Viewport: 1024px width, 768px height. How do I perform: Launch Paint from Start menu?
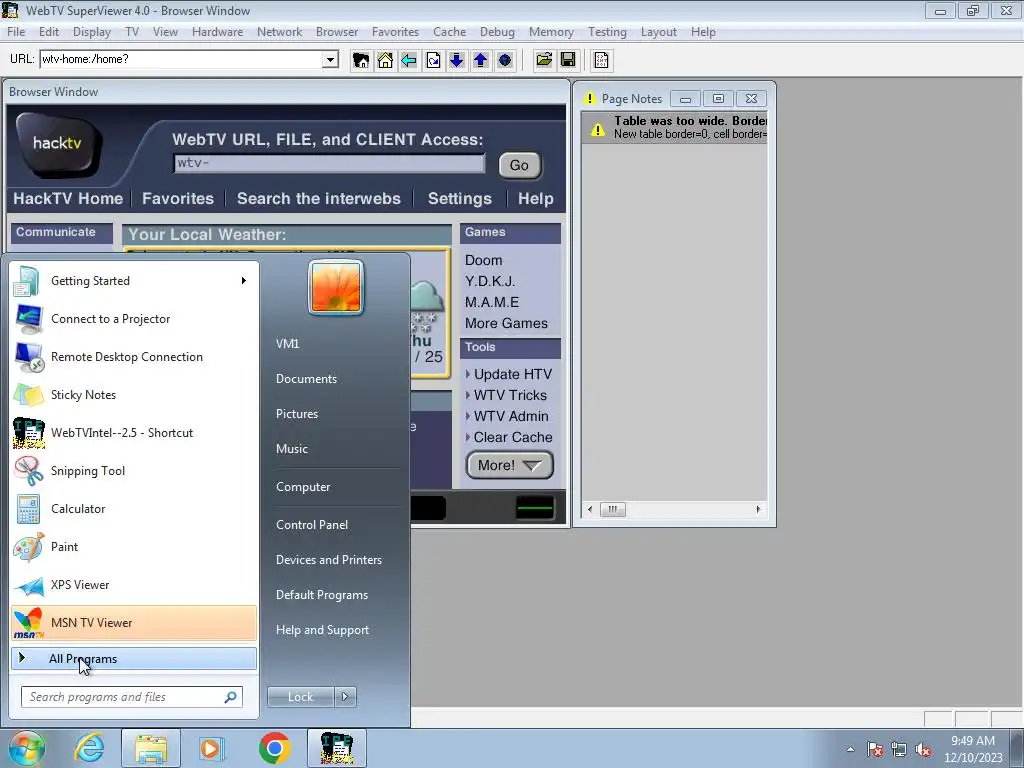pos(134,547)
